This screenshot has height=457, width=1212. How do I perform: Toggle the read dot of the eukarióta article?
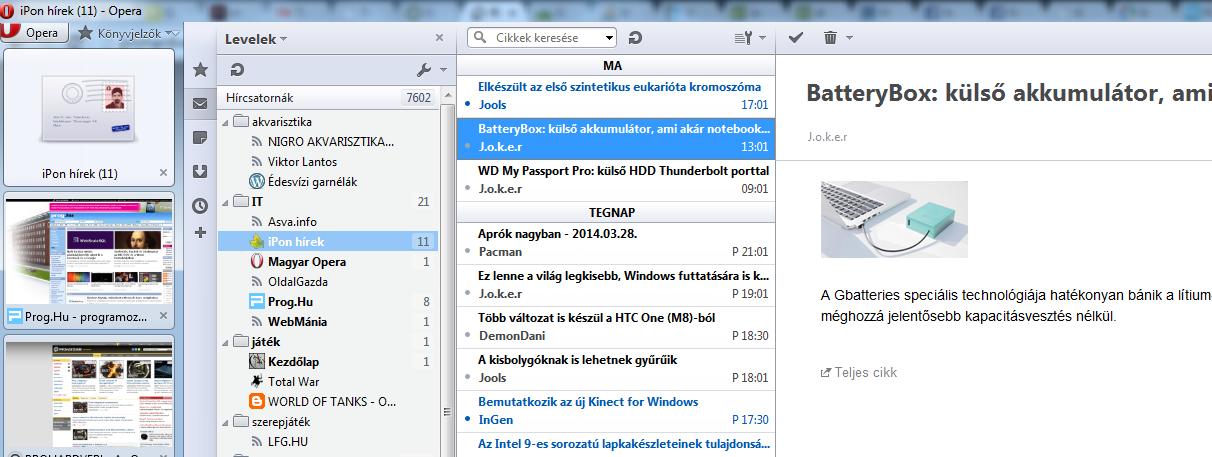pos(468,105)
